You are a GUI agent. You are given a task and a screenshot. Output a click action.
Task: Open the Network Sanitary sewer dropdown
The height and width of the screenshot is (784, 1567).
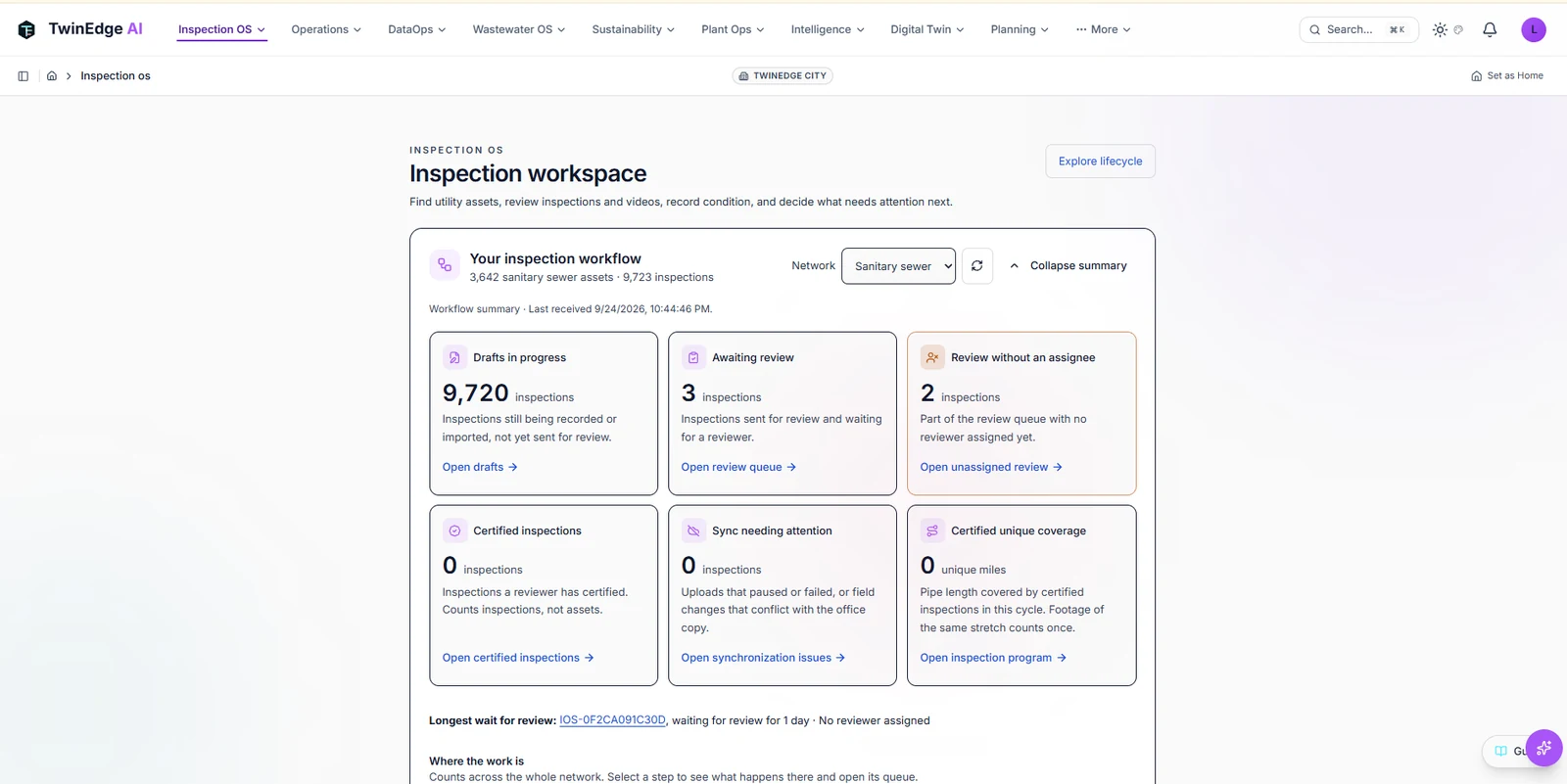point(898,266)
